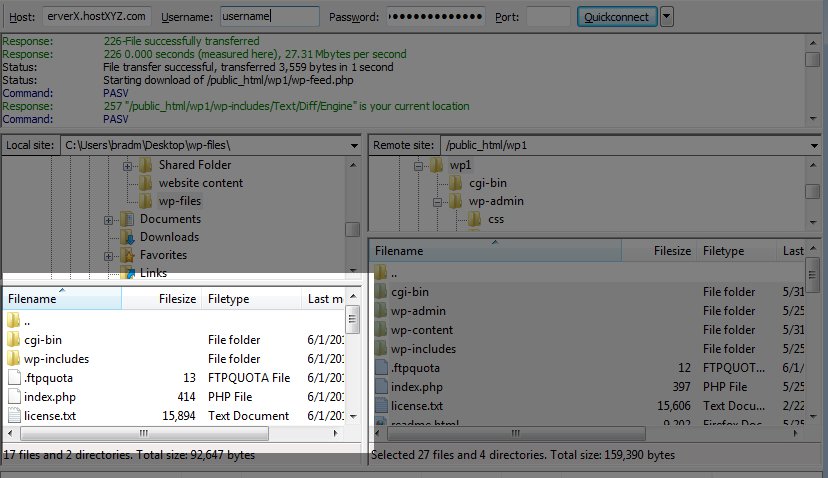Select wp1 folder in remote tree

(x=460, y=165)
